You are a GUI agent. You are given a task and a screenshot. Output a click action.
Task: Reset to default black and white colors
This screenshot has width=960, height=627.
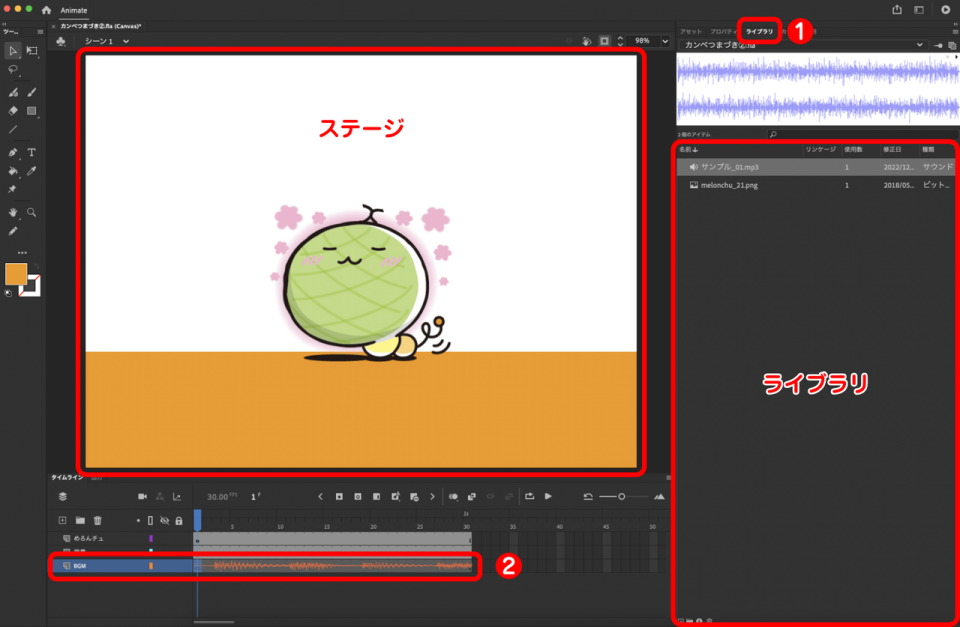(8, 293)
